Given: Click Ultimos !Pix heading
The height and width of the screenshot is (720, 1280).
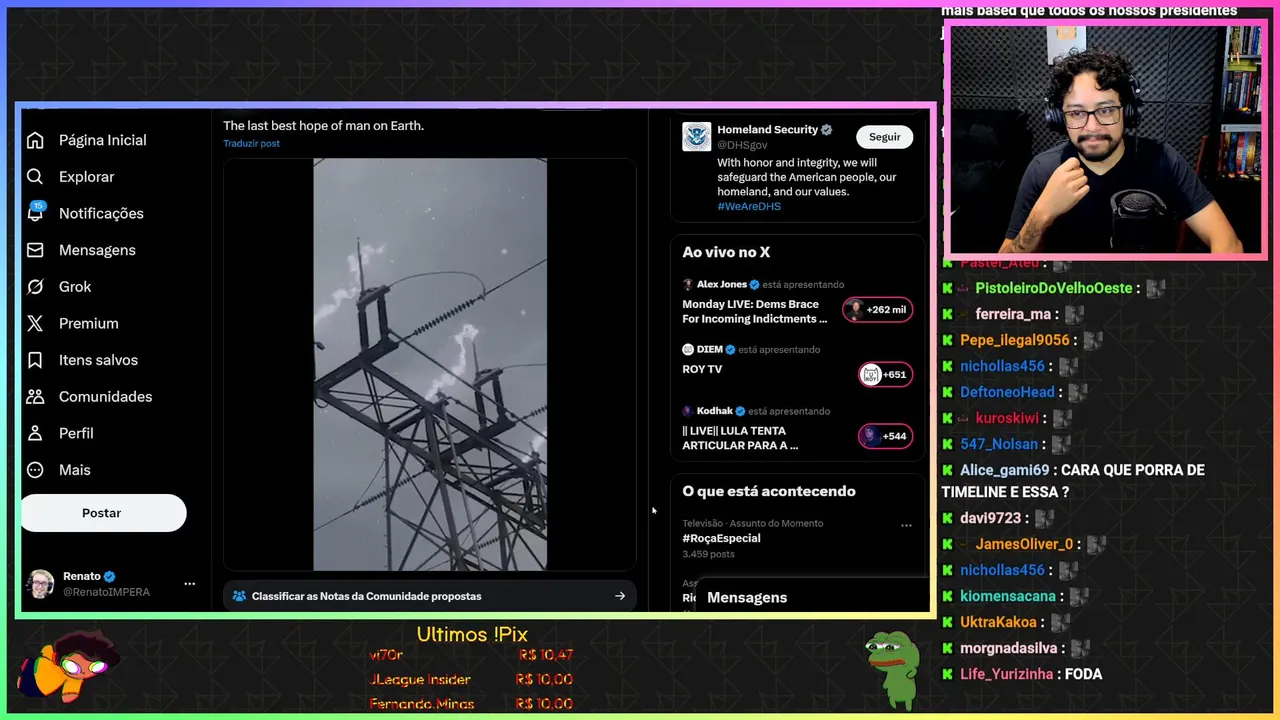Looking at the screenshot, I should click(x=472, y=635).
